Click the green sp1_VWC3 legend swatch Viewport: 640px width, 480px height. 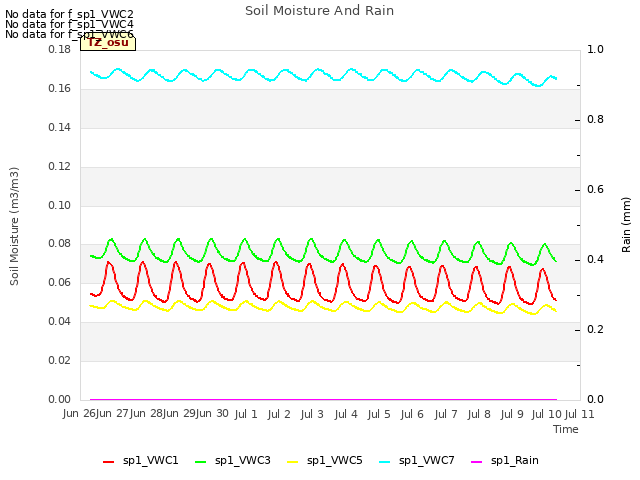click(200, 462)
